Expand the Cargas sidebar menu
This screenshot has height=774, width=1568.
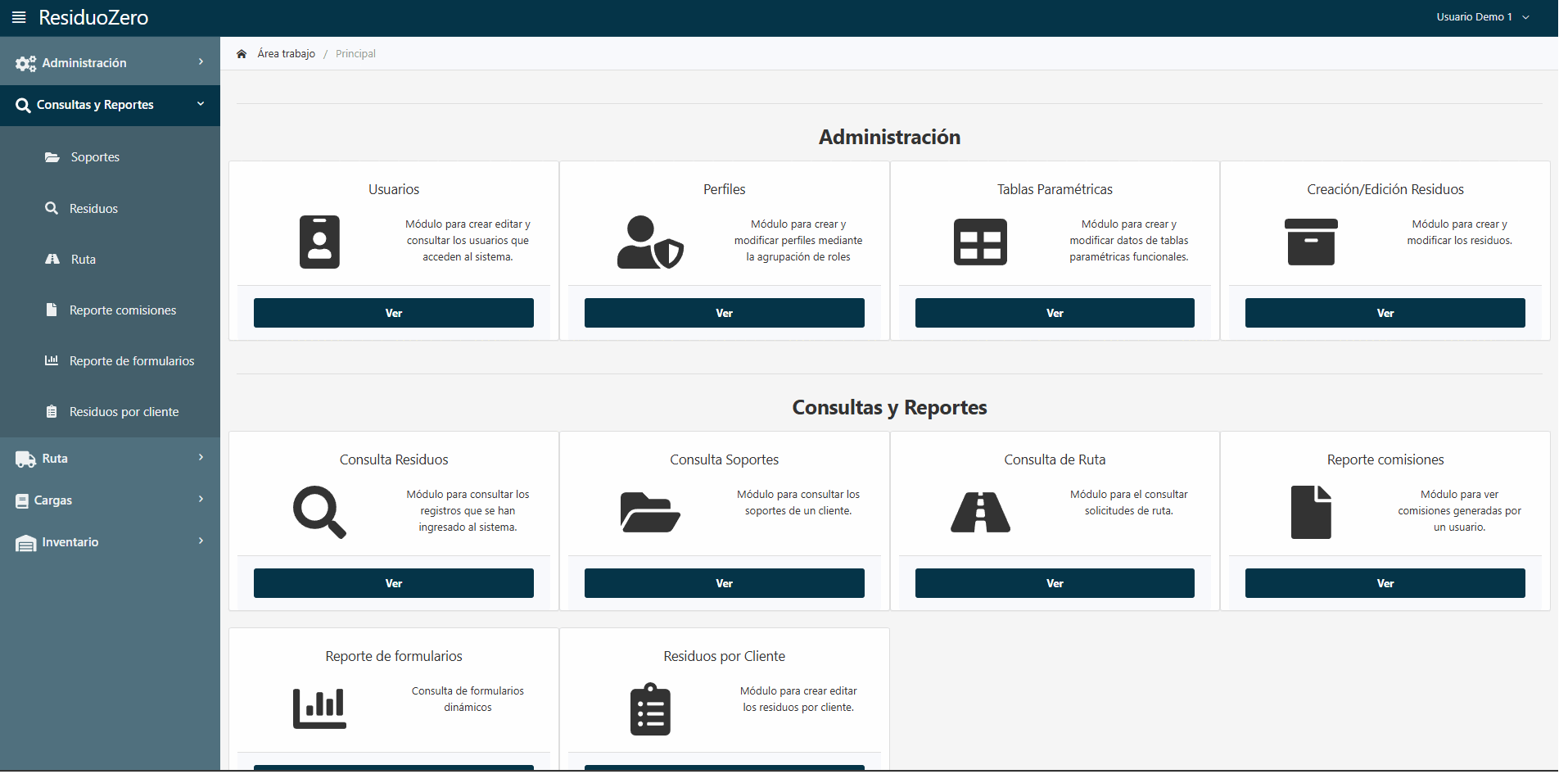point(110,500)
